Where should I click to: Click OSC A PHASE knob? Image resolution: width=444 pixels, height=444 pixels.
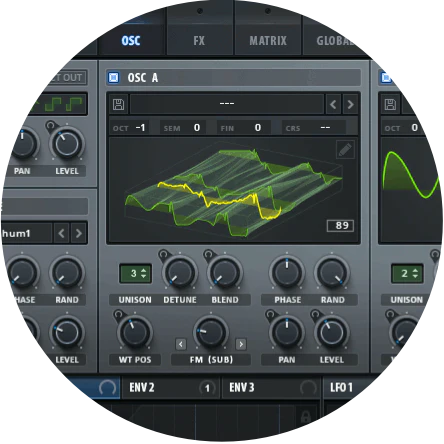[287, 273]
